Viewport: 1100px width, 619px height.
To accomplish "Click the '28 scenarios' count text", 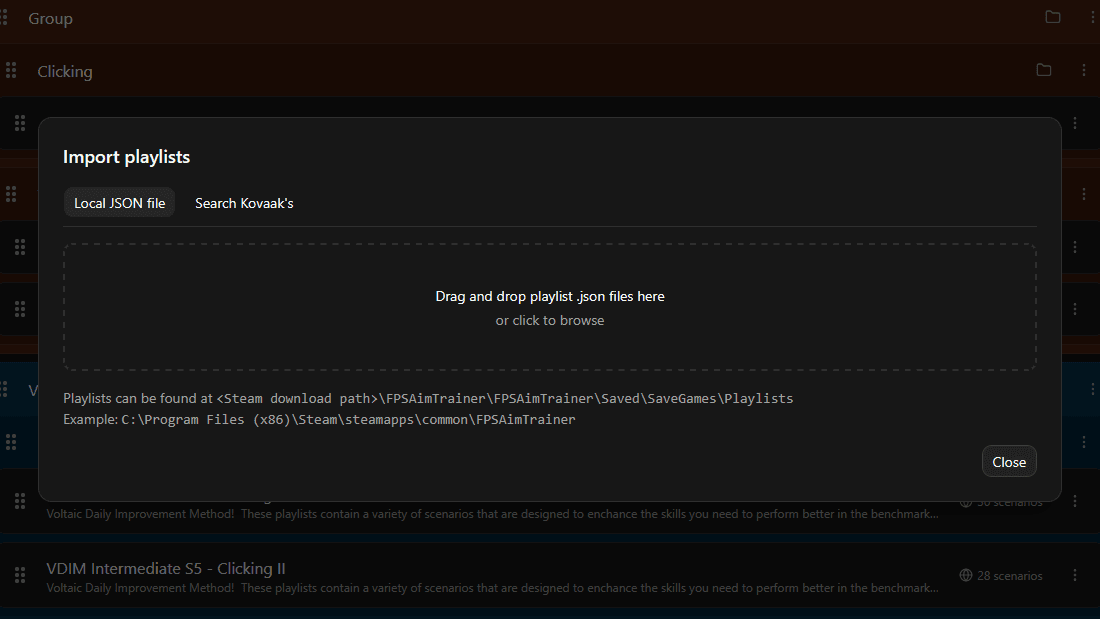I will coord(1010,575).
